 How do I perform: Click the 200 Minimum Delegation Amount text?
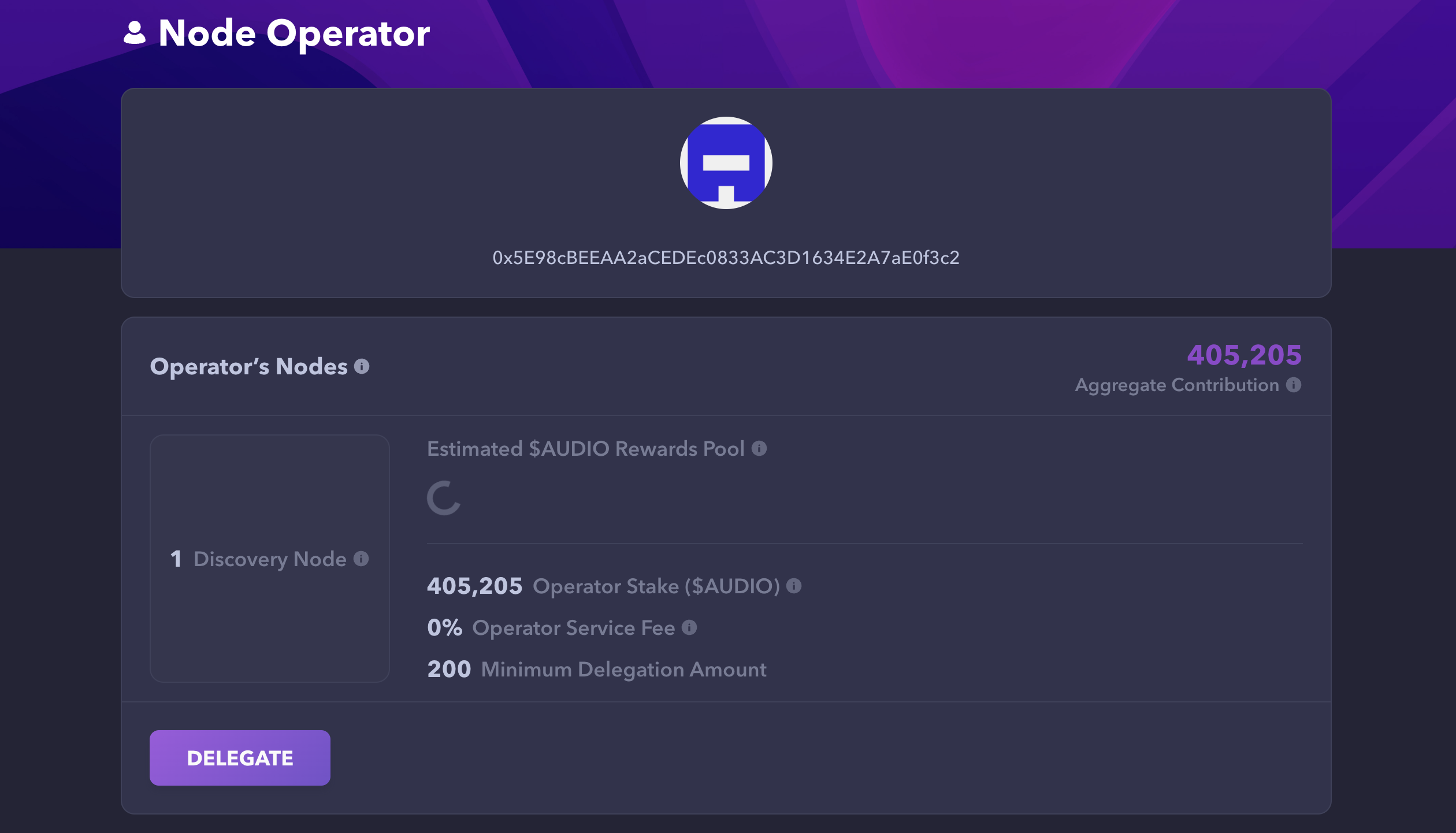(x=596, y=669)
